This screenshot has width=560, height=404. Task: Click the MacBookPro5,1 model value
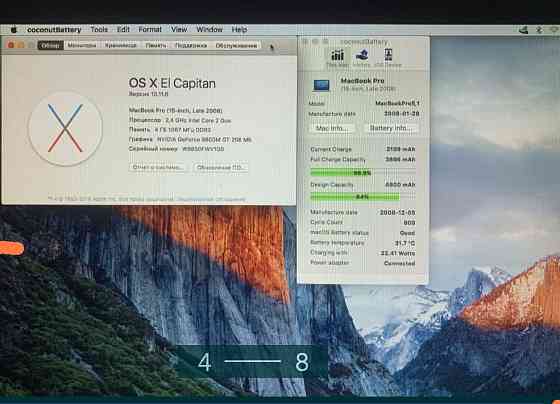click(x=397, y=104)
